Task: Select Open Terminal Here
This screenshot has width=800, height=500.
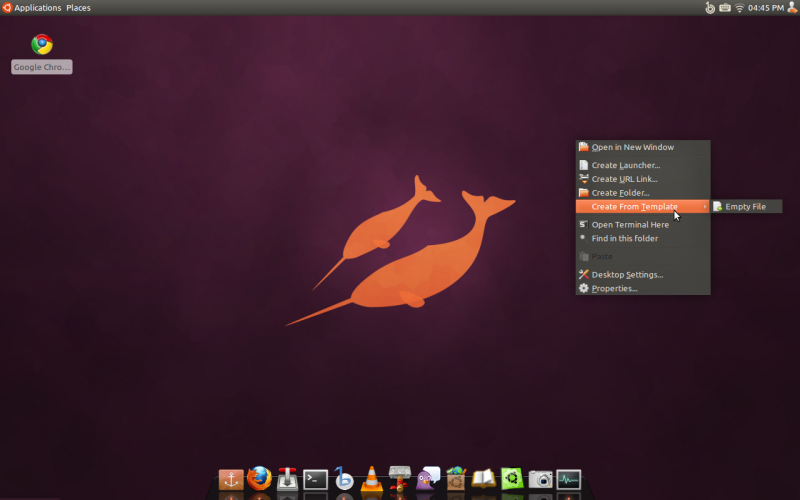Action: pos(643,224)
